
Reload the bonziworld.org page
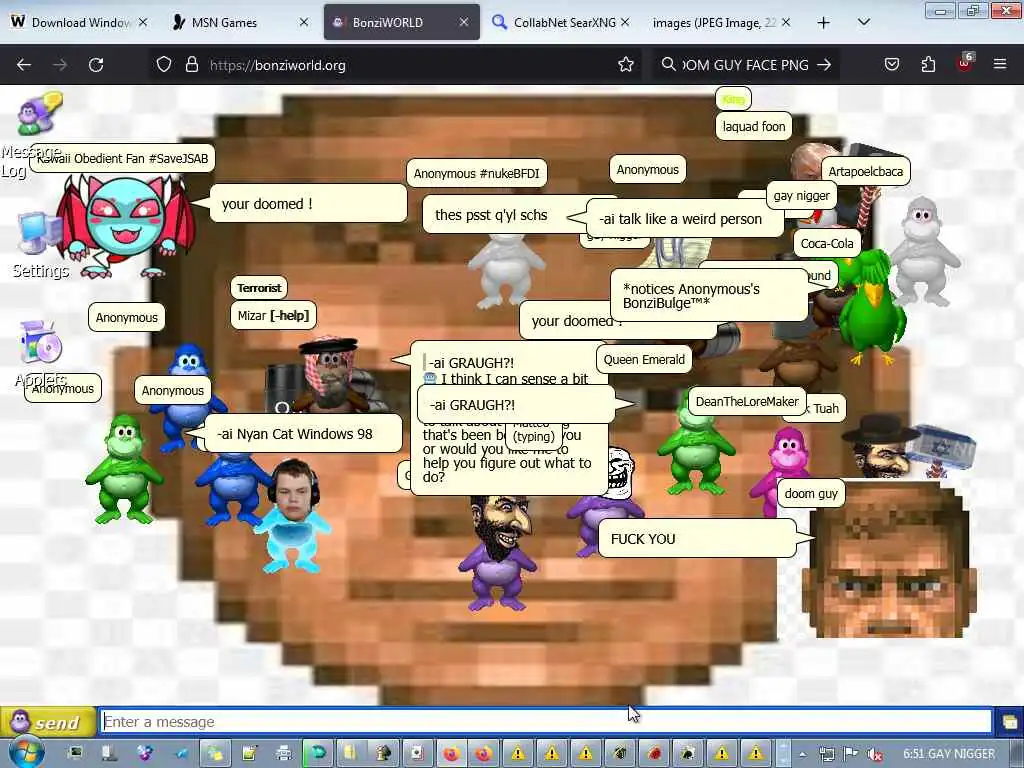point(96,65)
